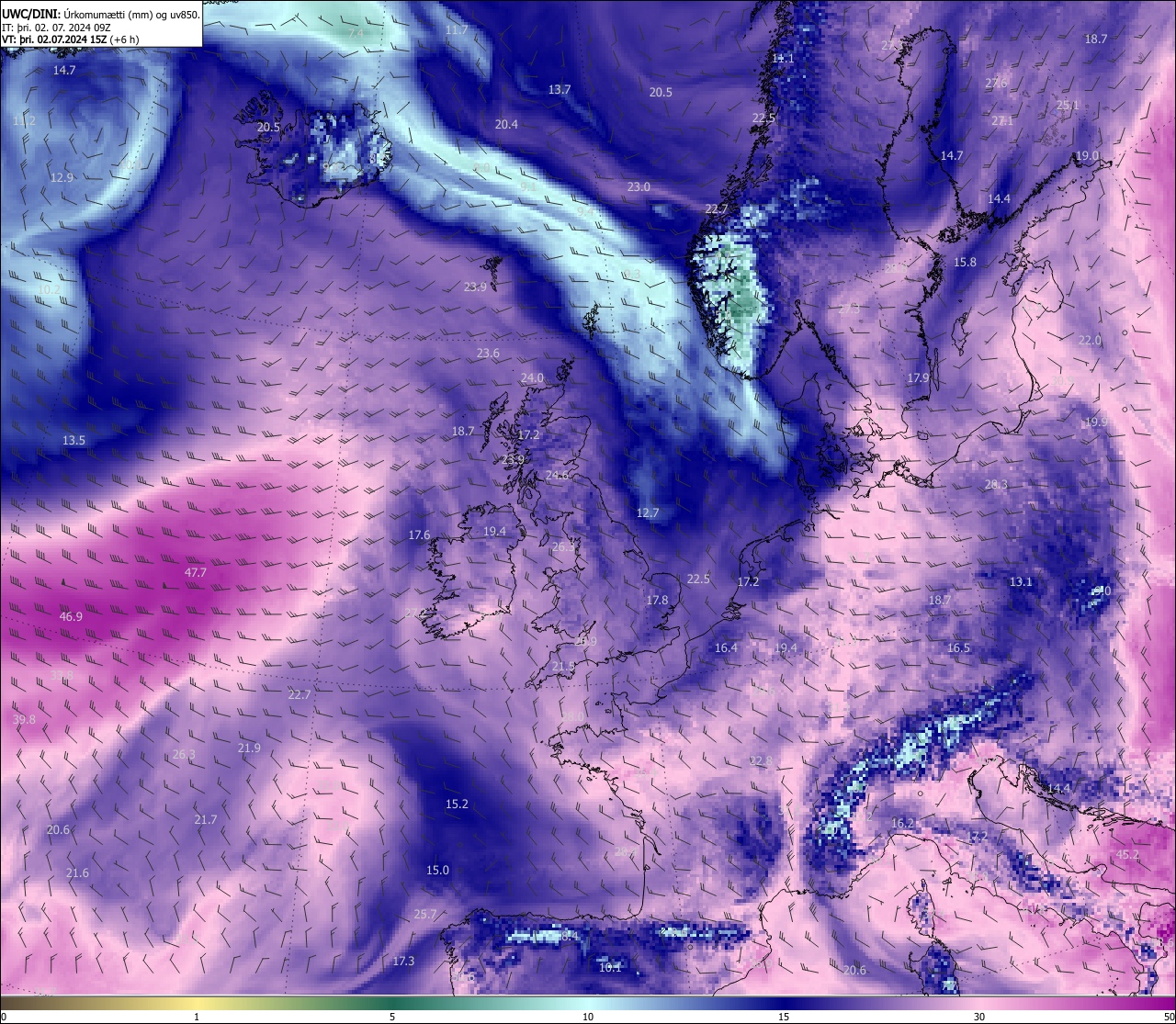Click the 16.2 value label
The width and height of the screenshot is (1176, 1024).
903,823
